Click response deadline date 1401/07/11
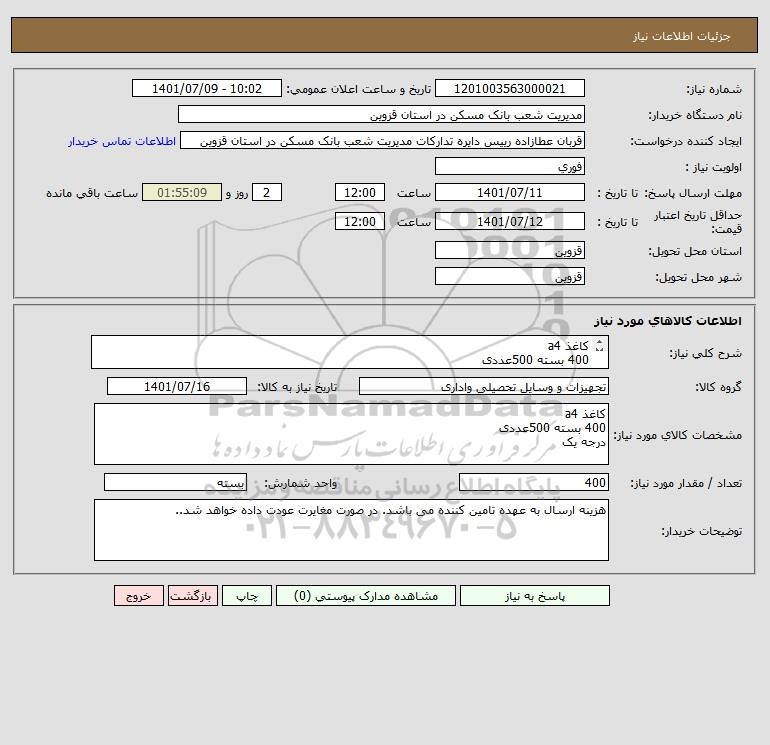The height and width of the screenshot is (745, 770). point(510,193)
